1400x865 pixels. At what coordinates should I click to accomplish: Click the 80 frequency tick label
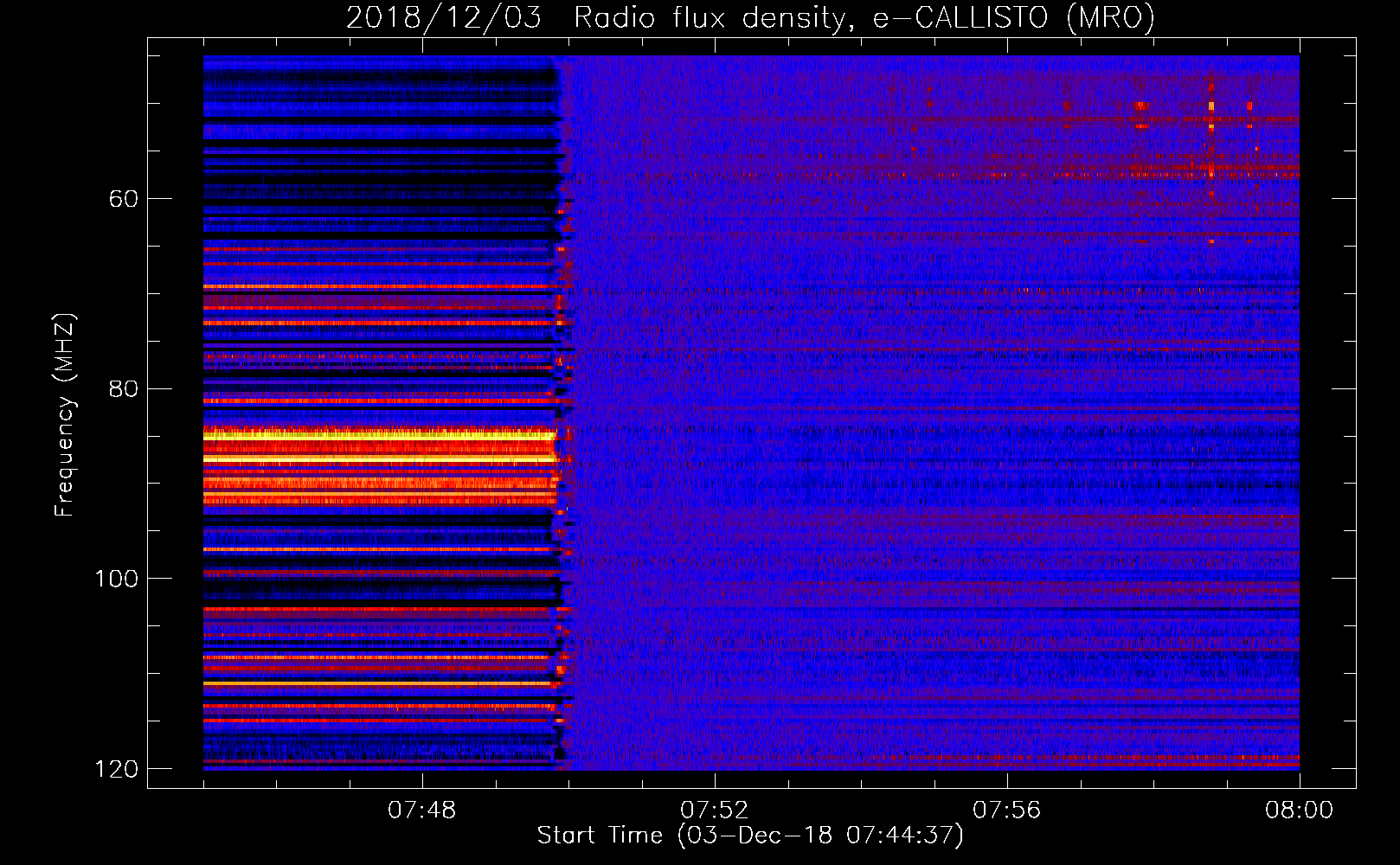pos(124,388)
